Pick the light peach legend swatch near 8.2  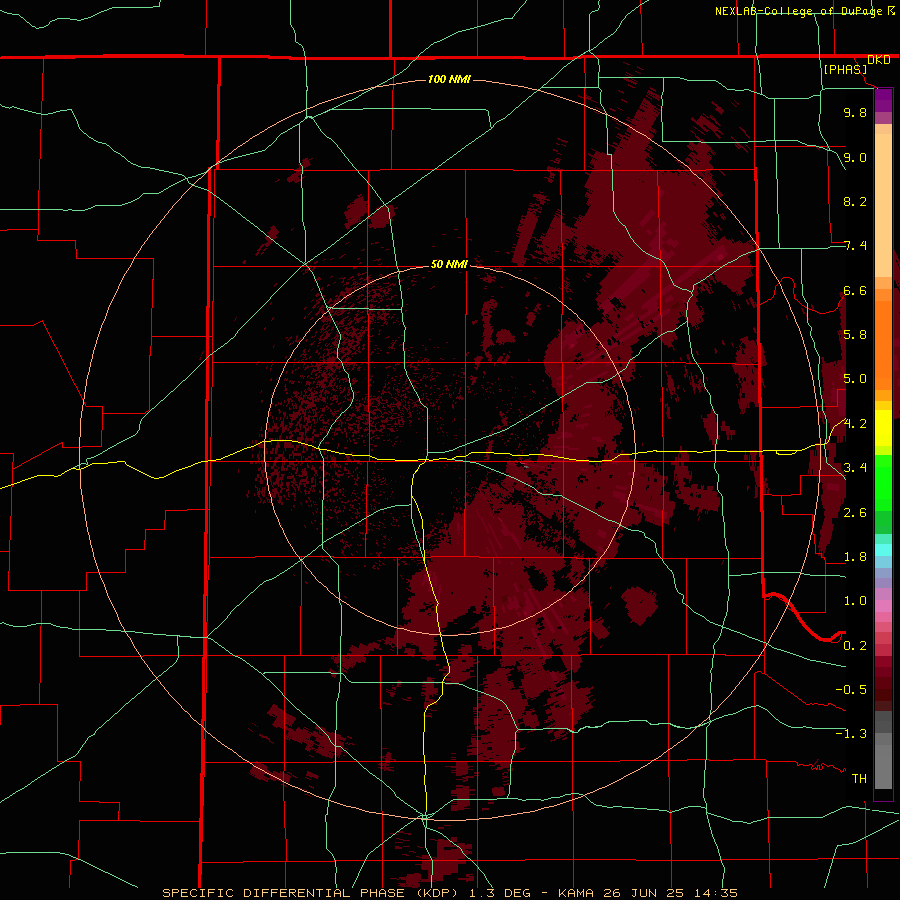coord(883,205)
